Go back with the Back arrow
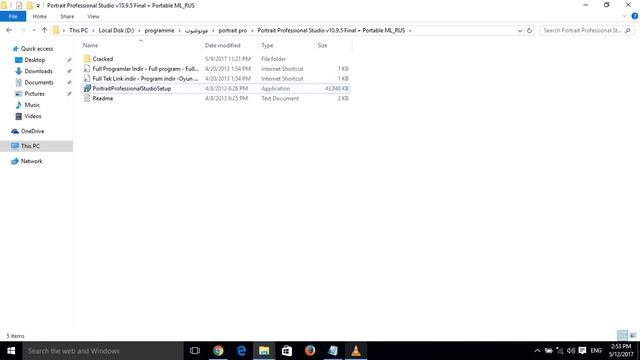Image resolution: width=640 pixels, height=360 pixels. pos(9,30)
